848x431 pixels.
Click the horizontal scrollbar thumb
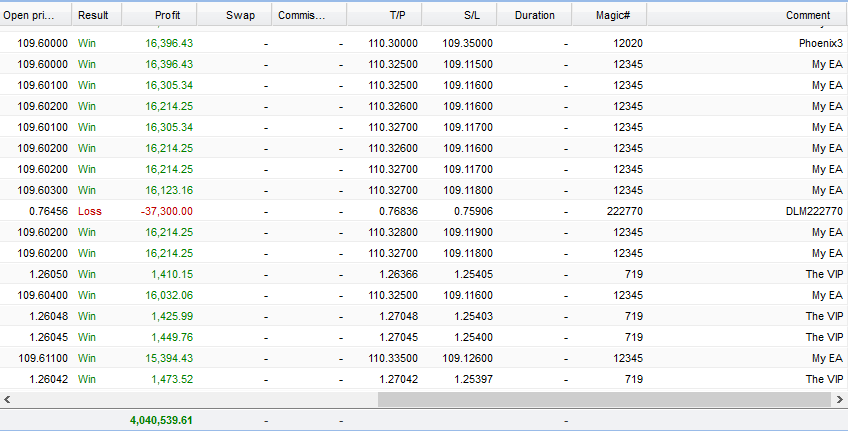point(604,400)
